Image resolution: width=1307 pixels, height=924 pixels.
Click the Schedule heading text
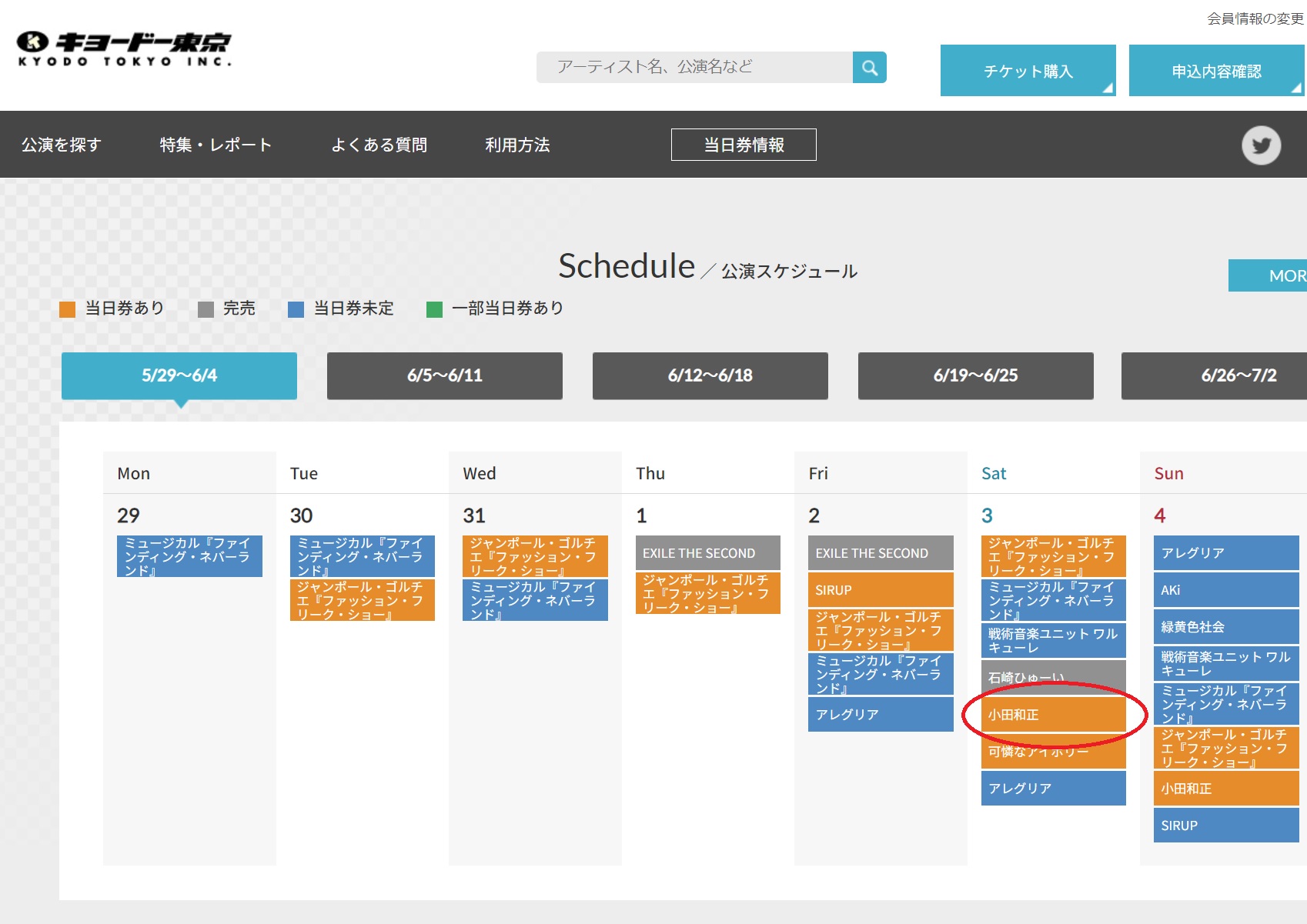[x=627, y=266]
